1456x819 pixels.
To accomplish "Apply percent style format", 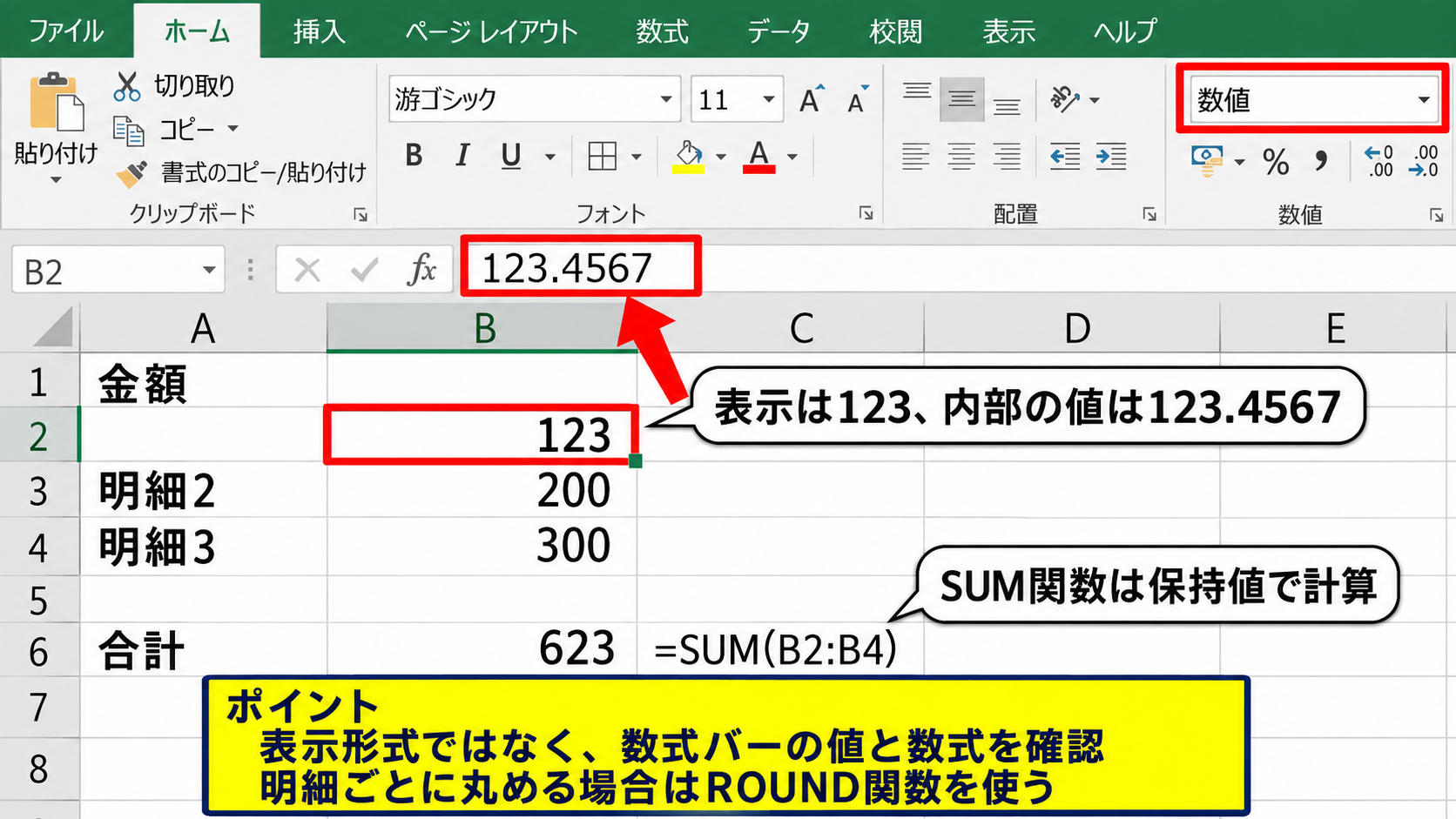I will 1276,161.
